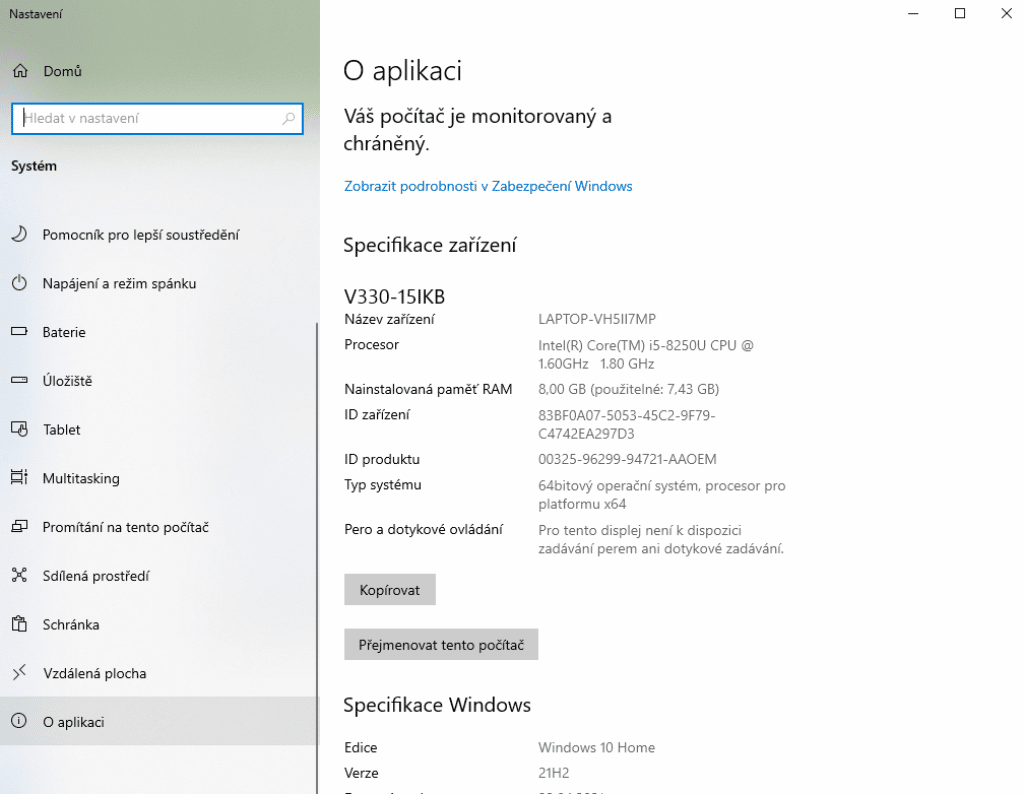Open Pomocník pro lepší soustředění moon icon
1024x794 pixels.
tap(20, 234)
